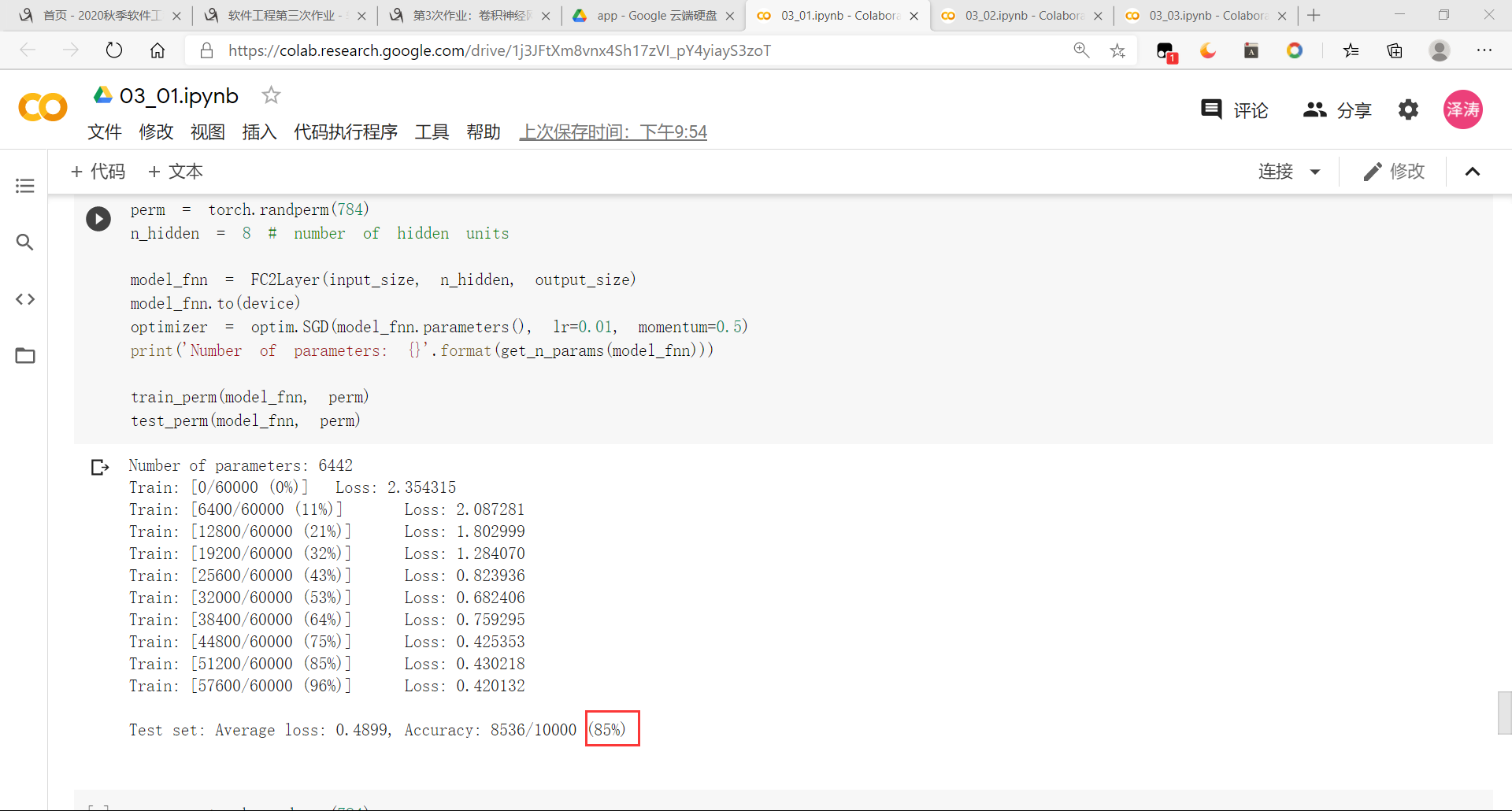Open the browser profile icon
1512x811 pixels.
1440,50
